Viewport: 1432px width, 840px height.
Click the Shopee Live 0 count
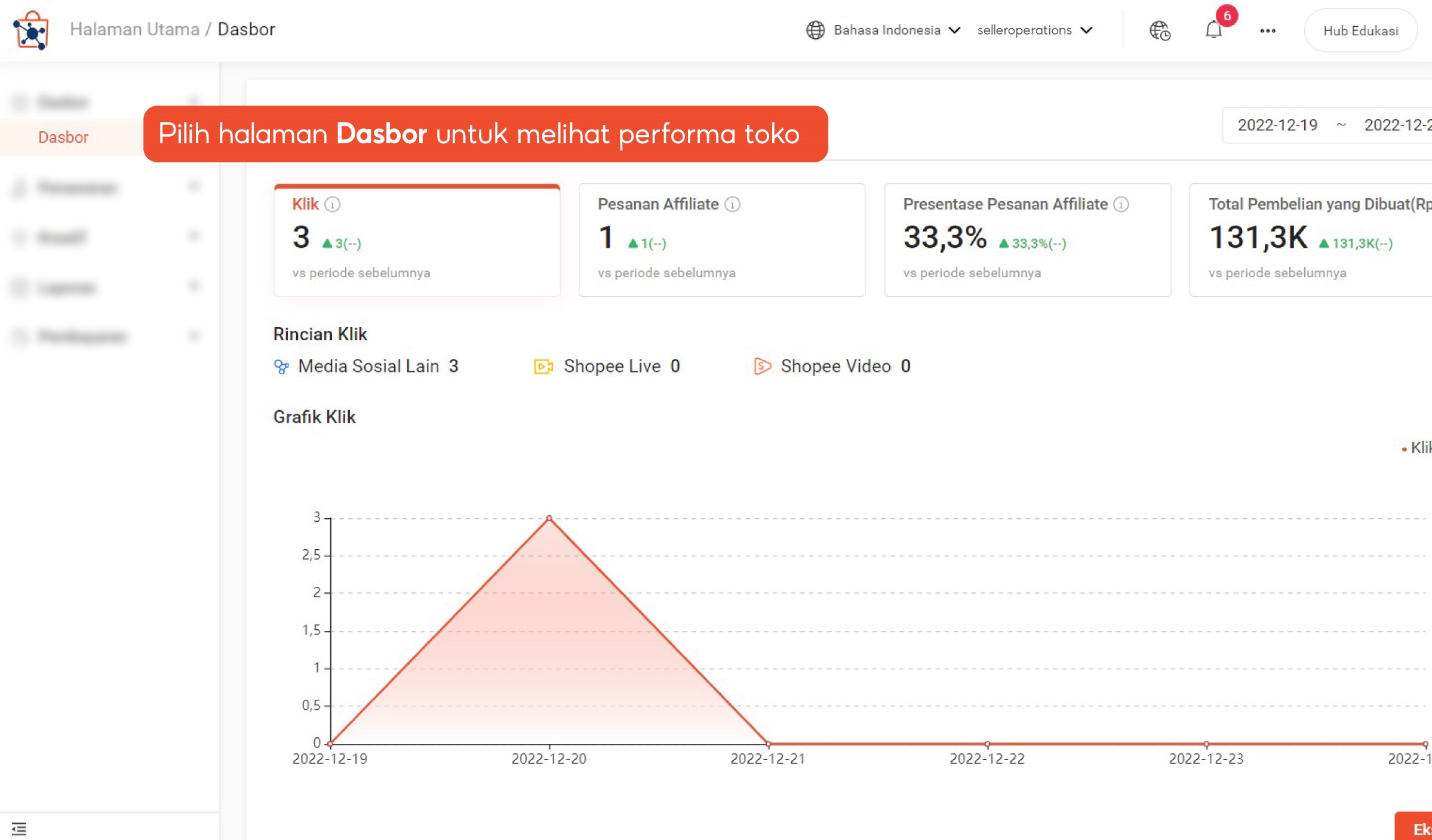coord(675,366)
